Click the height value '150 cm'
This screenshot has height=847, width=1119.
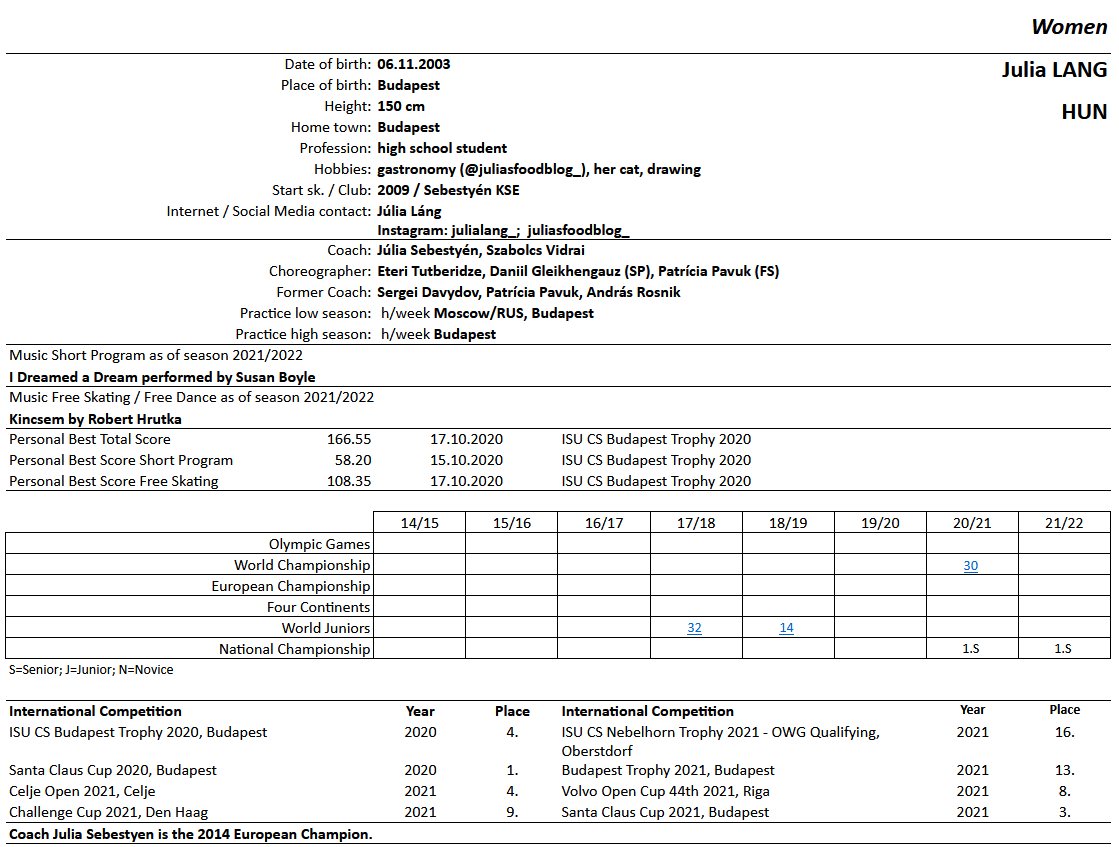[401, 106]
